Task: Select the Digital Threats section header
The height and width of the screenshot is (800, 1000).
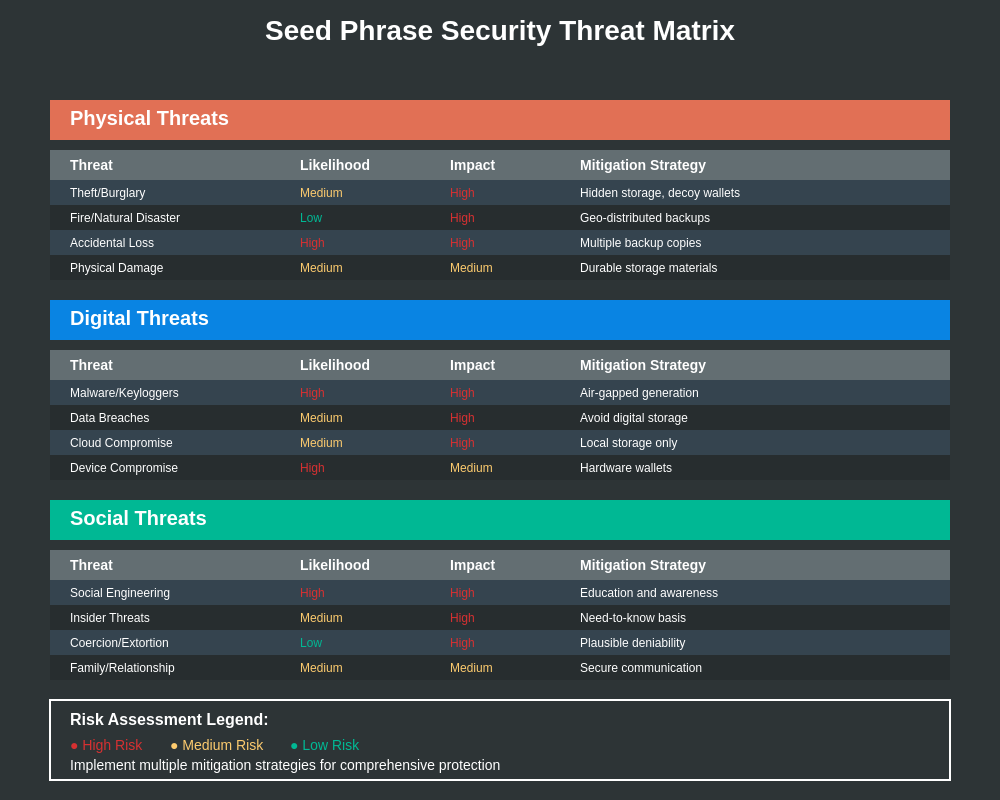Action: 499,320
